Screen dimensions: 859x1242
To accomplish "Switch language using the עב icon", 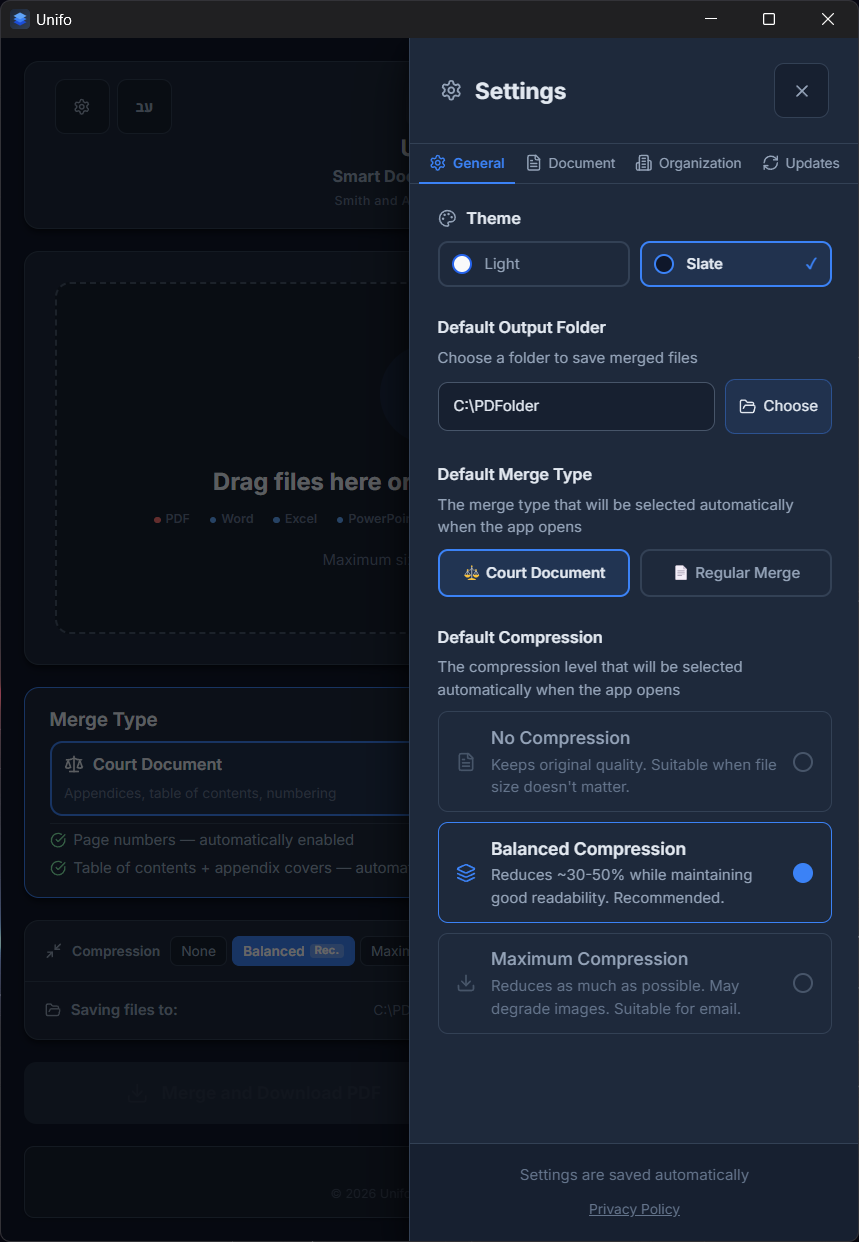I will 144,106.
